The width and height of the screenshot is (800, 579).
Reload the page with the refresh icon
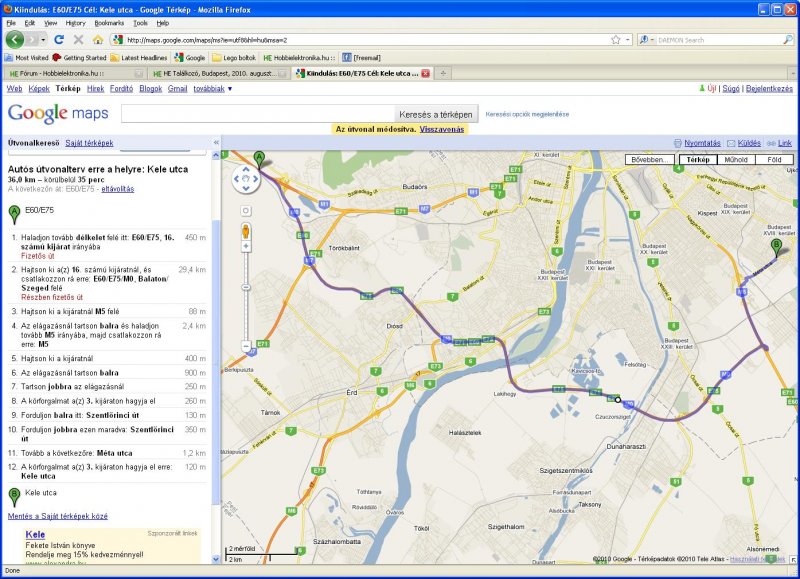[x=59, y=40]
